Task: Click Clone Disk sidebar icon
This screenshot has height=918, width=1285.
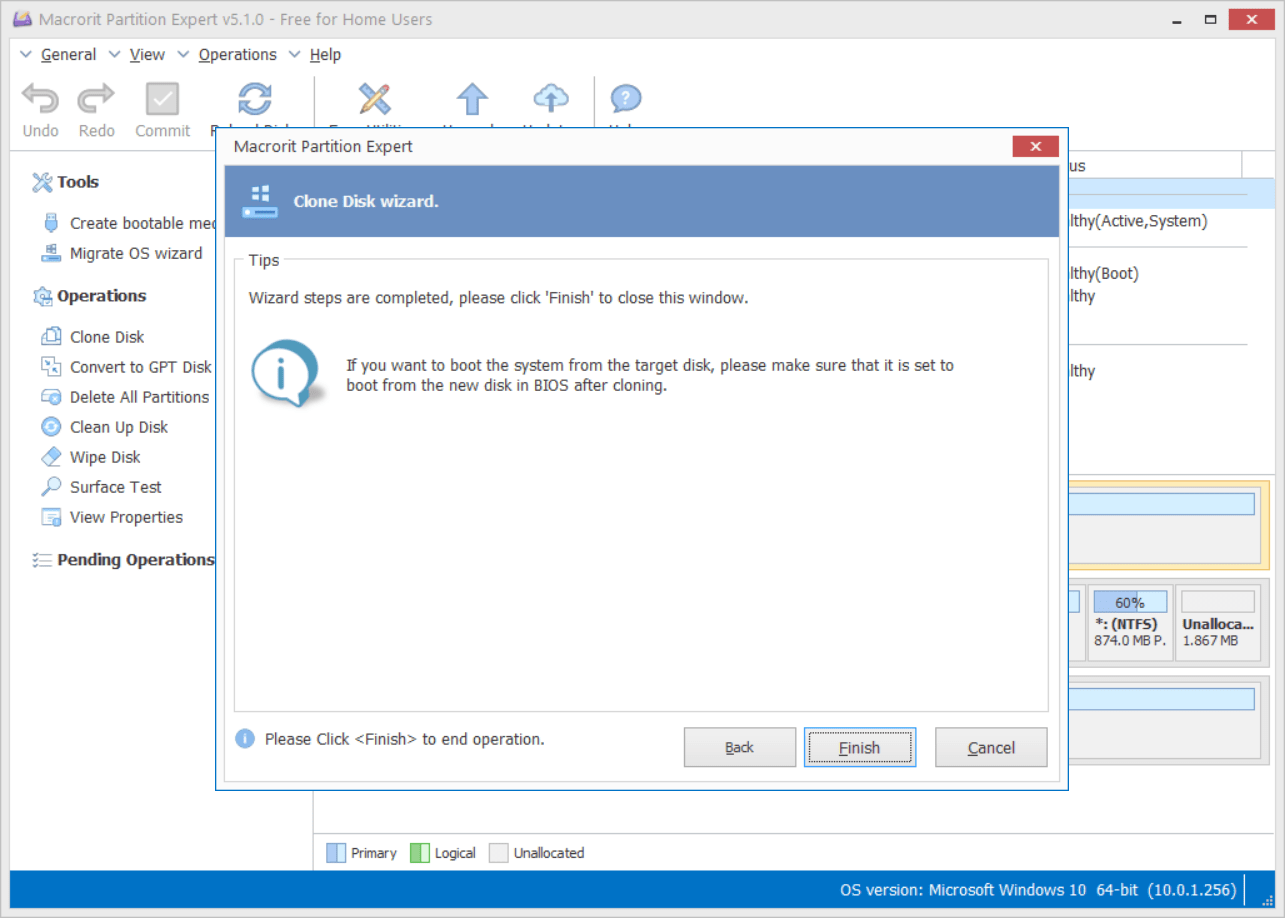Action: click(51, 337)
